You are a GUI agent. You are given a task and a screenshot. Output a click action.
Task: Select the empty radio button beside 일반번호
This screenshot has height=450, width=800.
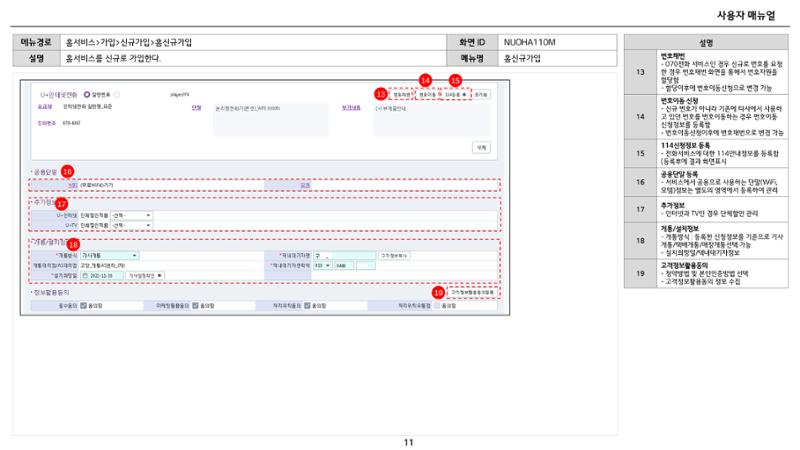tap(117, 94)
